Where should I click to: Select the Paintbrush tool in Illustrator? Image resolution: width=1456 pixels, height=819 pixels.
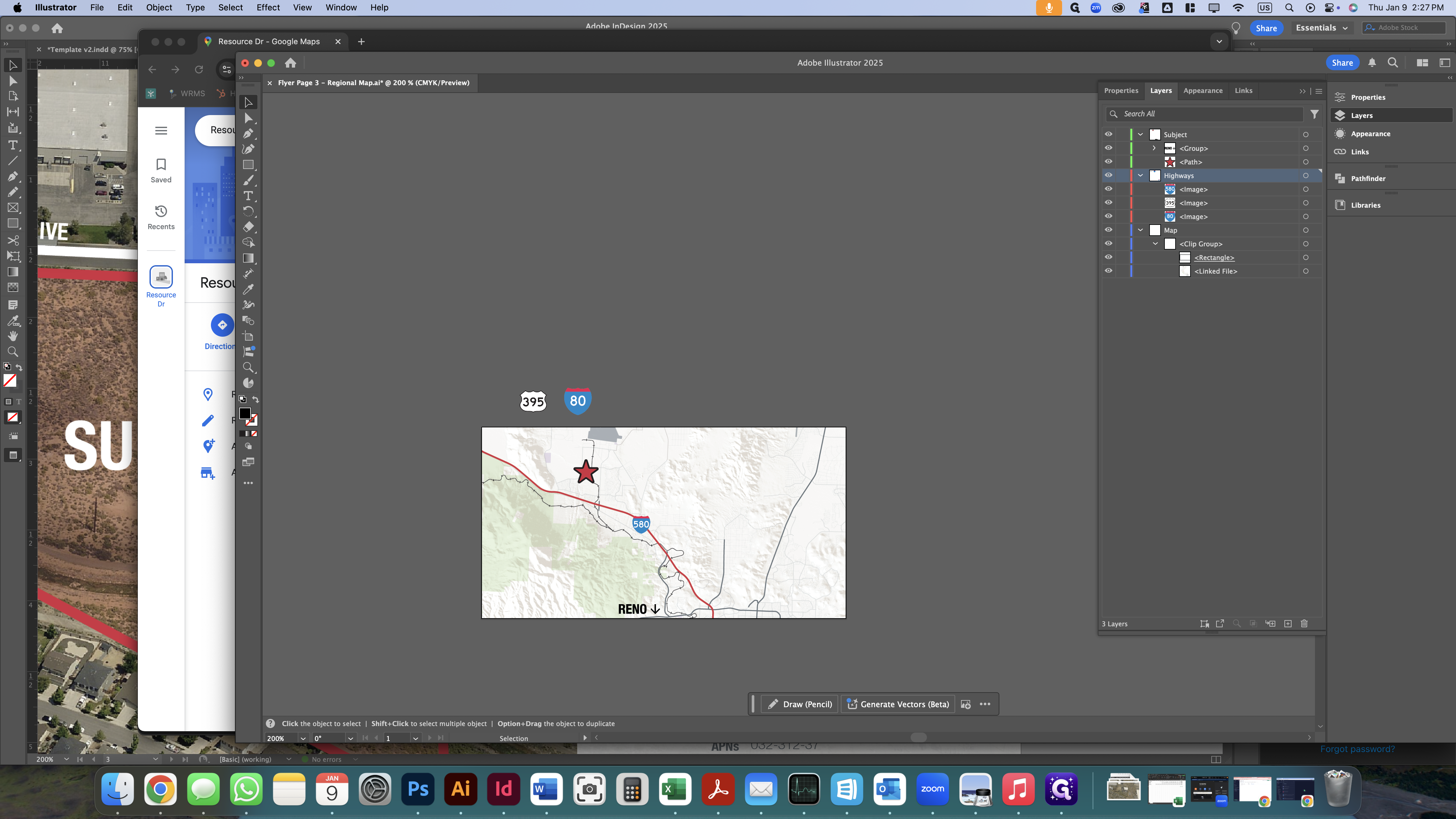click(248, 180)
